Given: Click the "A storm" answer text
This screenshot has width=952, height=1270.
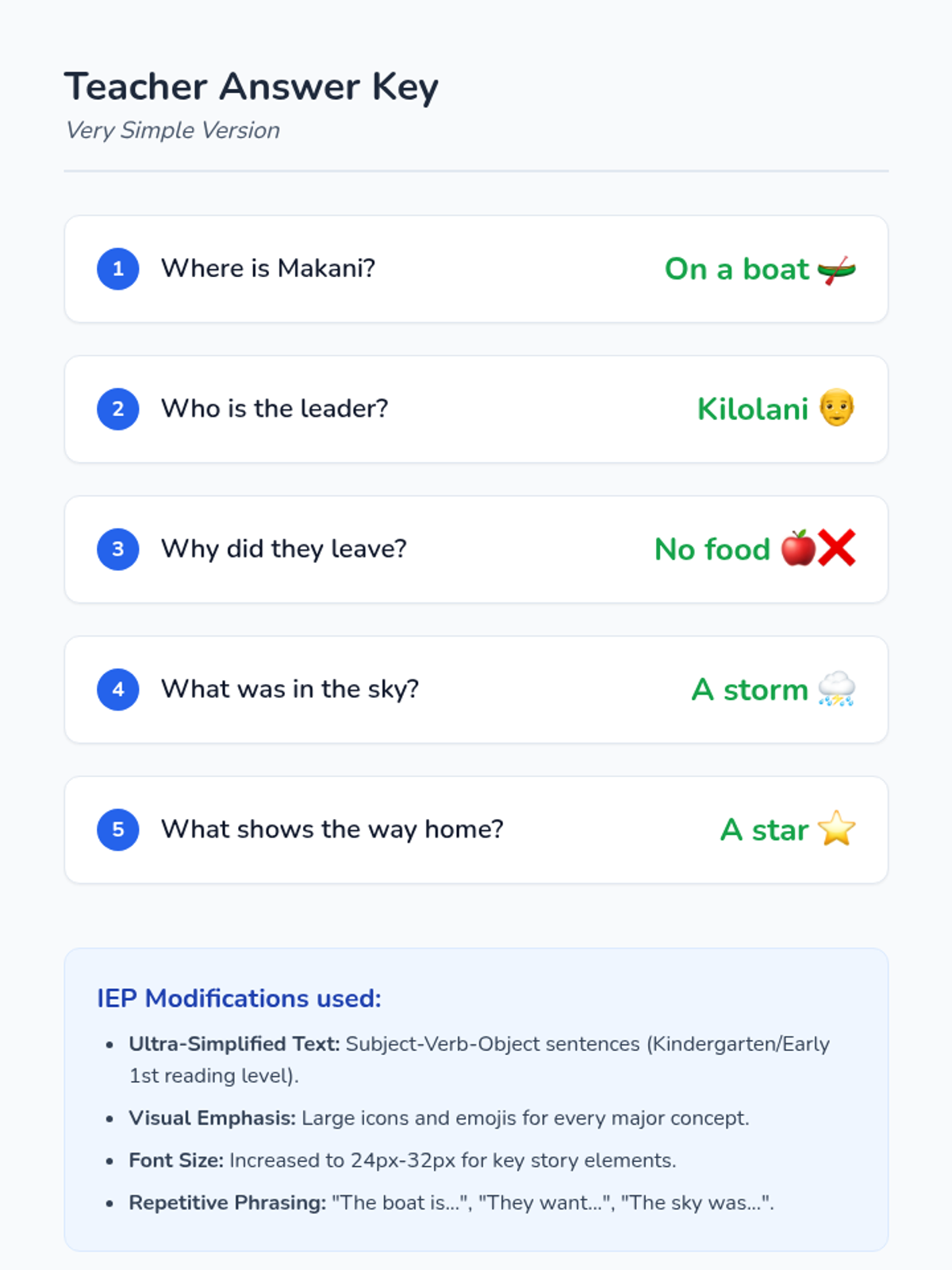Looking at the screenshot, I should point(749,690).
